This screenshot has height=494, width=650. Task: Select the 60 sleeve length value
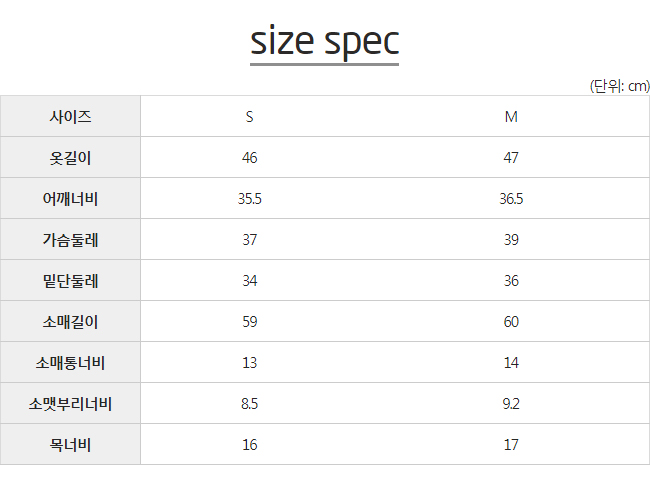tap(511, 322)
